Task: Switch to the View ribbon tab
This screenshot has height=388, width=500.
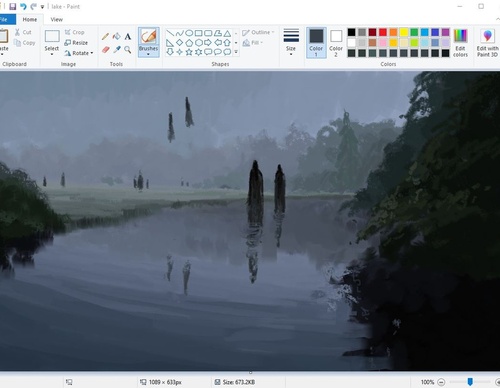Action: [56, 19]
